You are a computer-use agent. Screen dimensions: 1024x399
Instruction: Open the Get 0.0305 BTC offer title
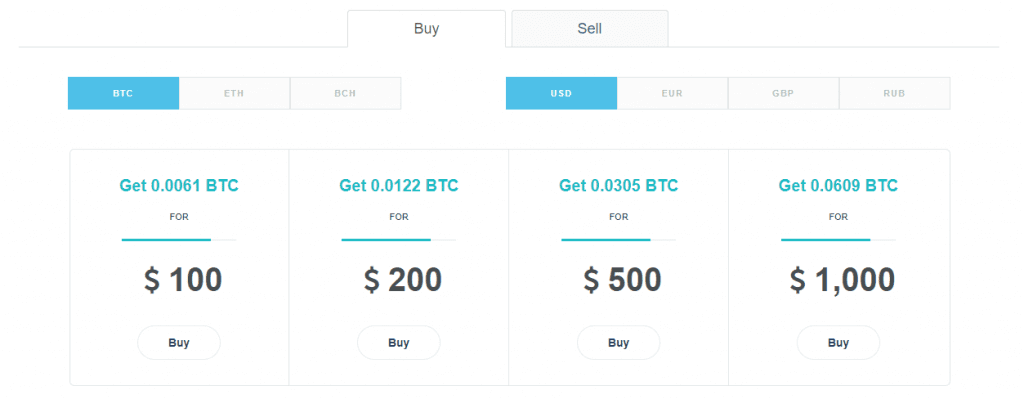coord(618,185)
